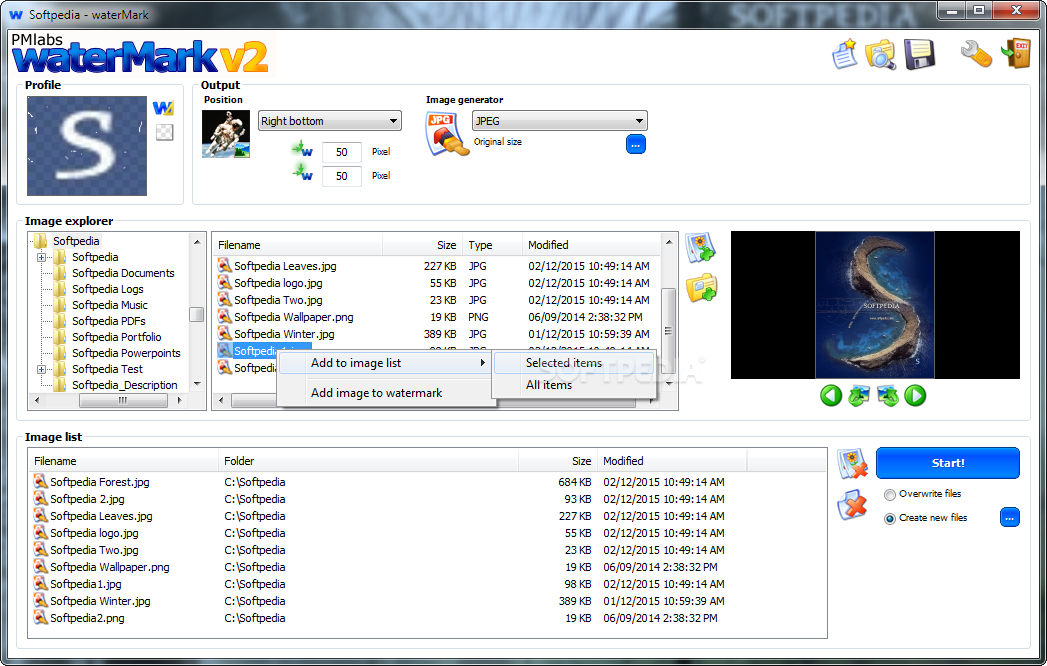Select Softpedia Powerpoints folder in the tree
Viewport: 1047px width, 666px height.
126,353
